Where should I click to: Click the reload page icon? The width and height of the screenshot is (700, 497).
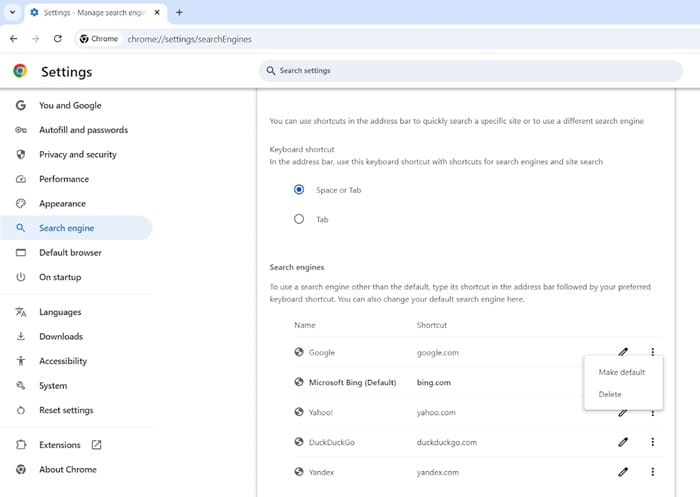(58, 39)
